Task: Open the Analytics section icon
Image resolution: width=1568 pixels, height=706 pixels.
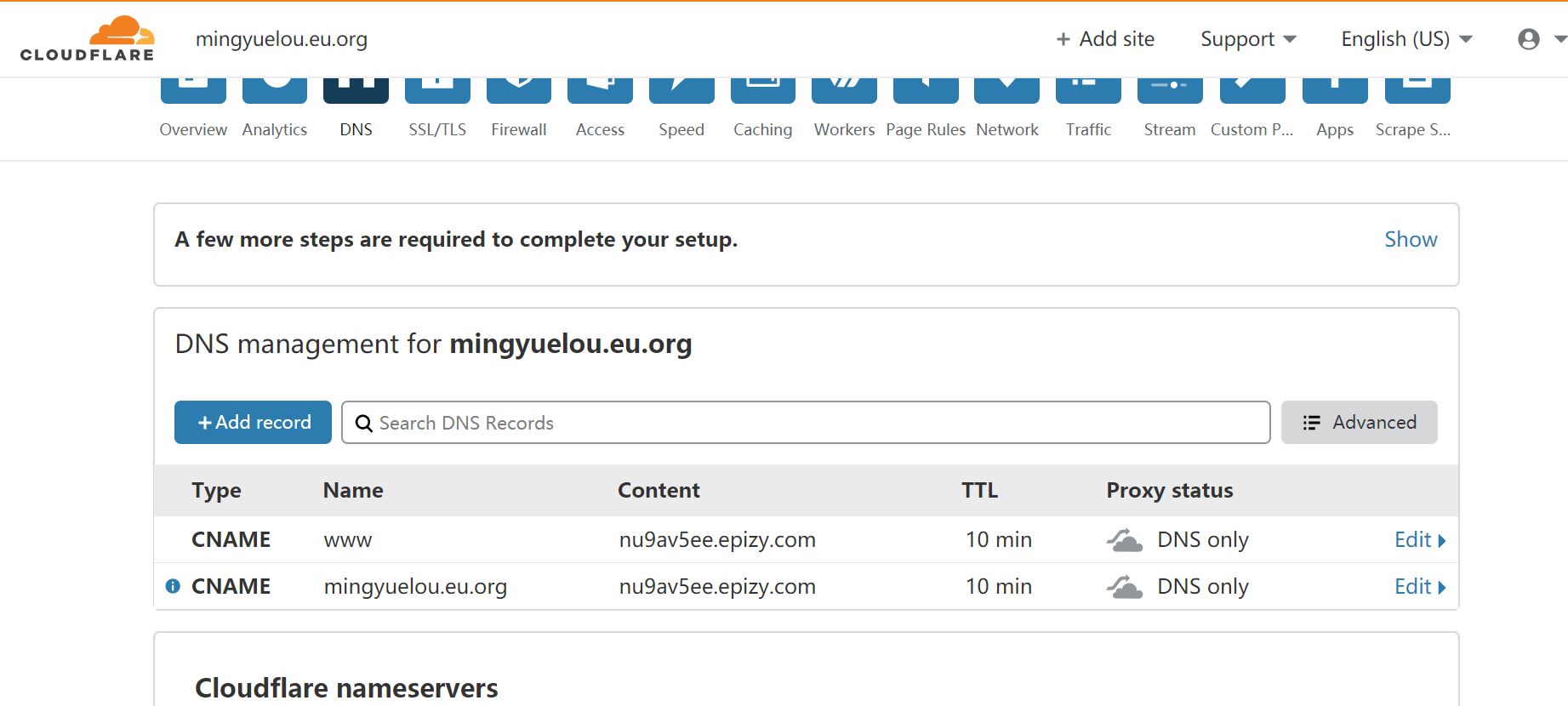Action: 275,90
